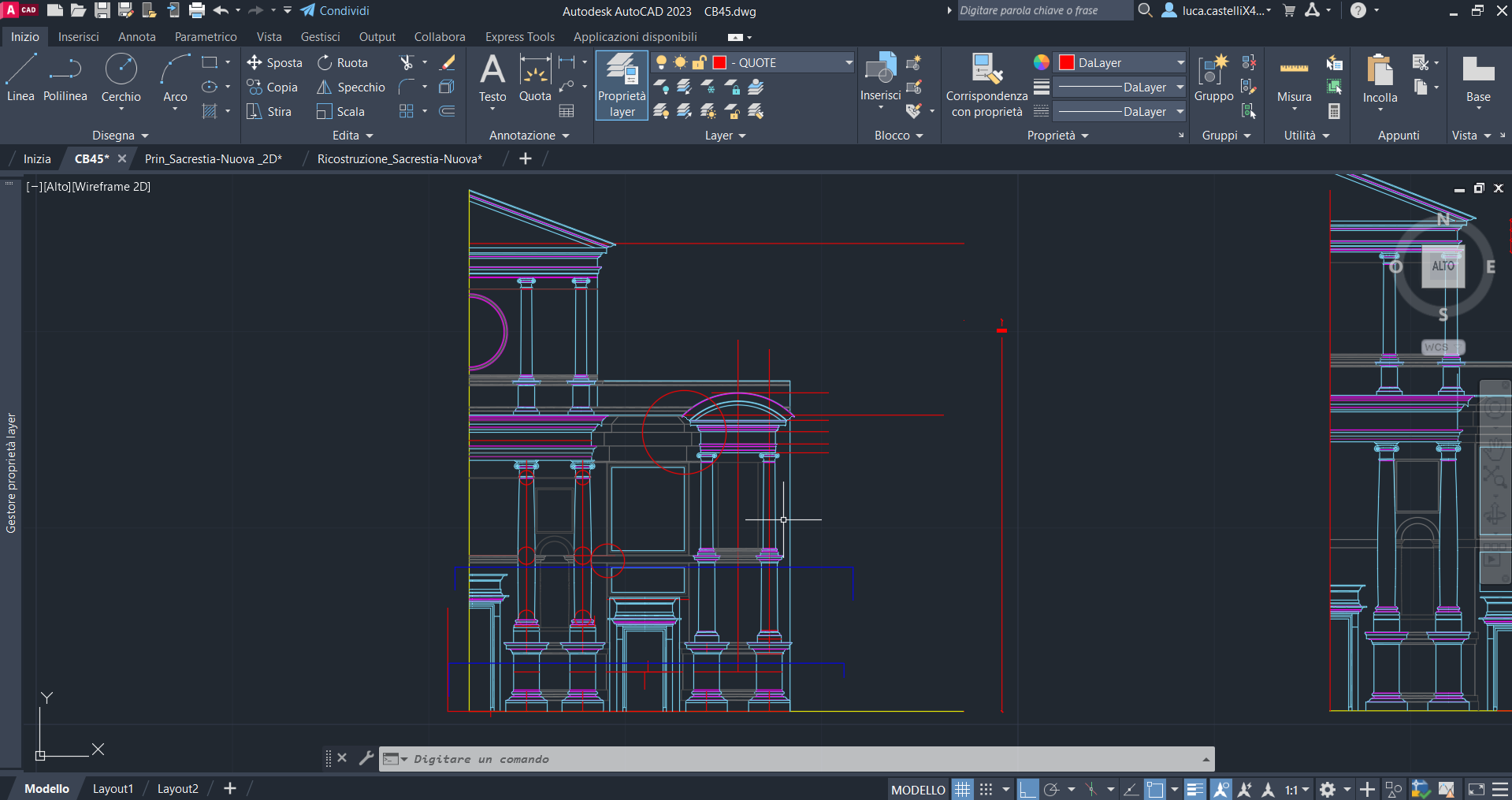Click the red QUOTE layer color swatch

click(x=719, y=63)
